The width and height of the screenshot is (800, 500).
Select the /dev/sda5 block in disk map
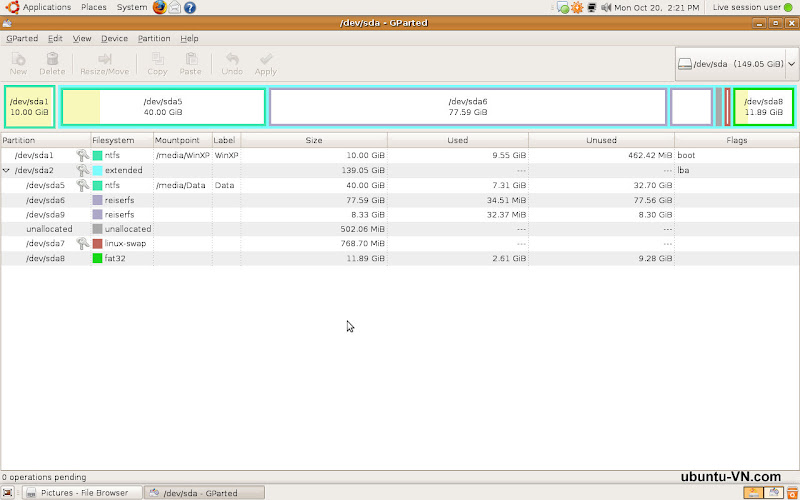pyautogui.click(x=163, y=107)
